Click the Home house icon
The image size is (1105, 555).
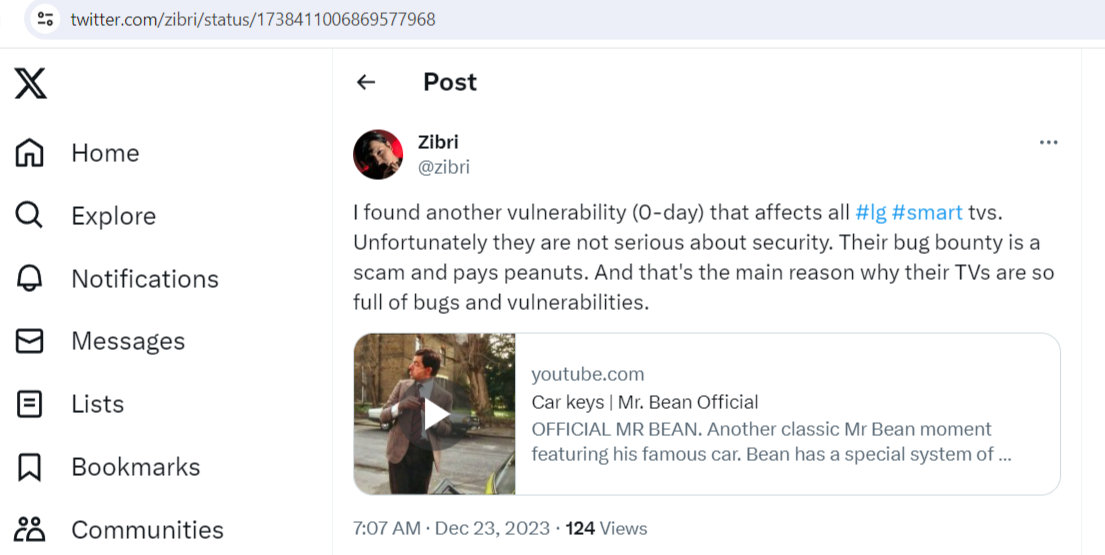click(x=30, y=153)
